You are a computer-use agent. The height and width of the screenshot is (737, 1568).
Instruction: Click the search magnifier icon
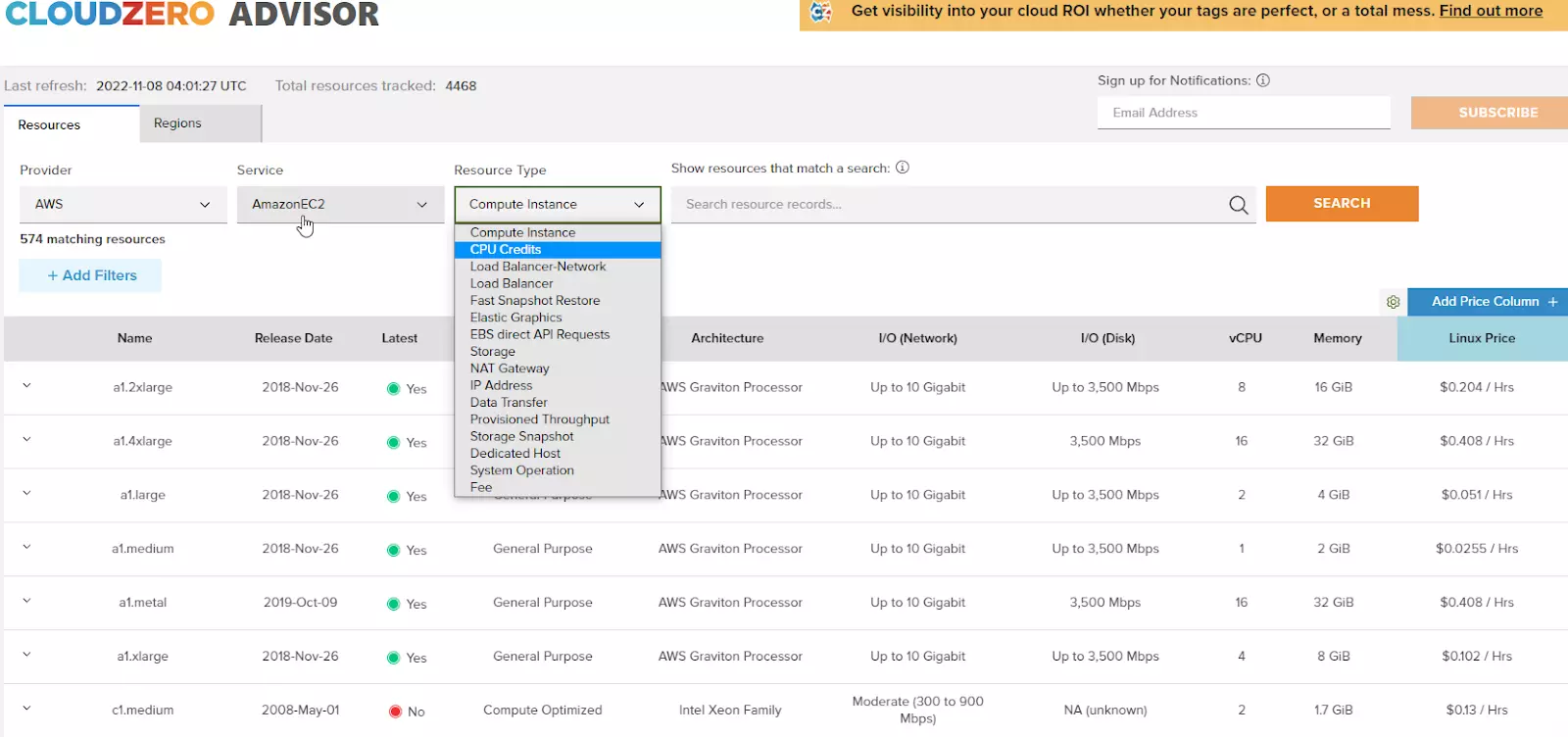(1239, 205)
